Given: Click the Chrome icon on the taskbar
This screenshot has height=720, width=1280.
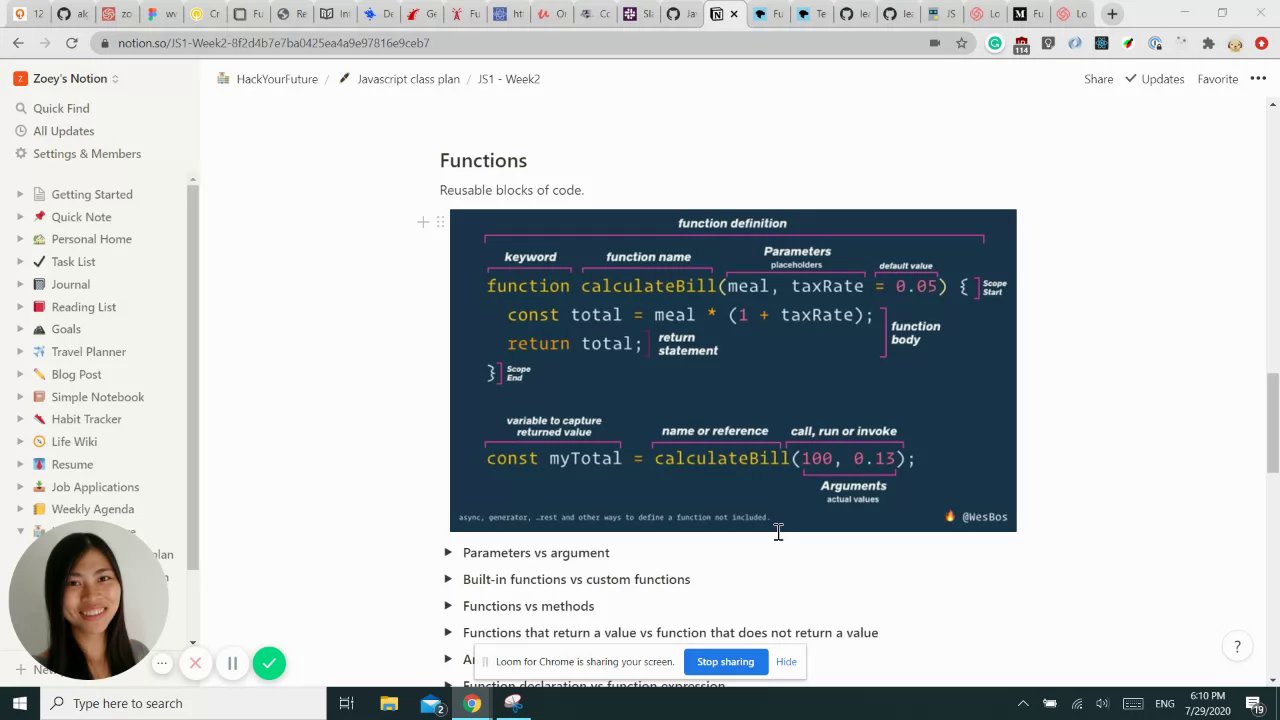Looking at the screenshot, I should 472,703.
